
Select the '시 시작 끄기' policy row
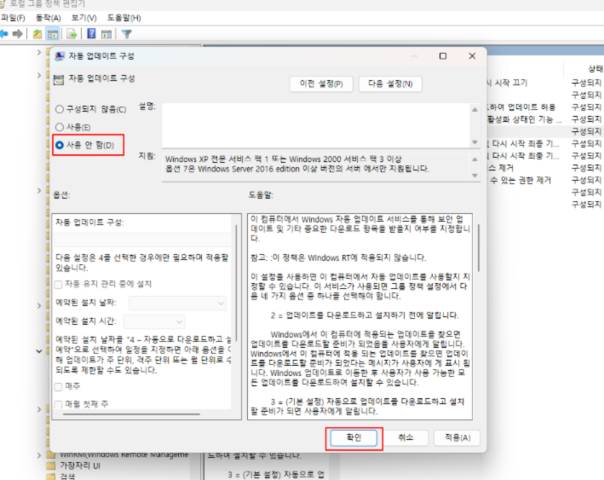click(x=508, y=83)
